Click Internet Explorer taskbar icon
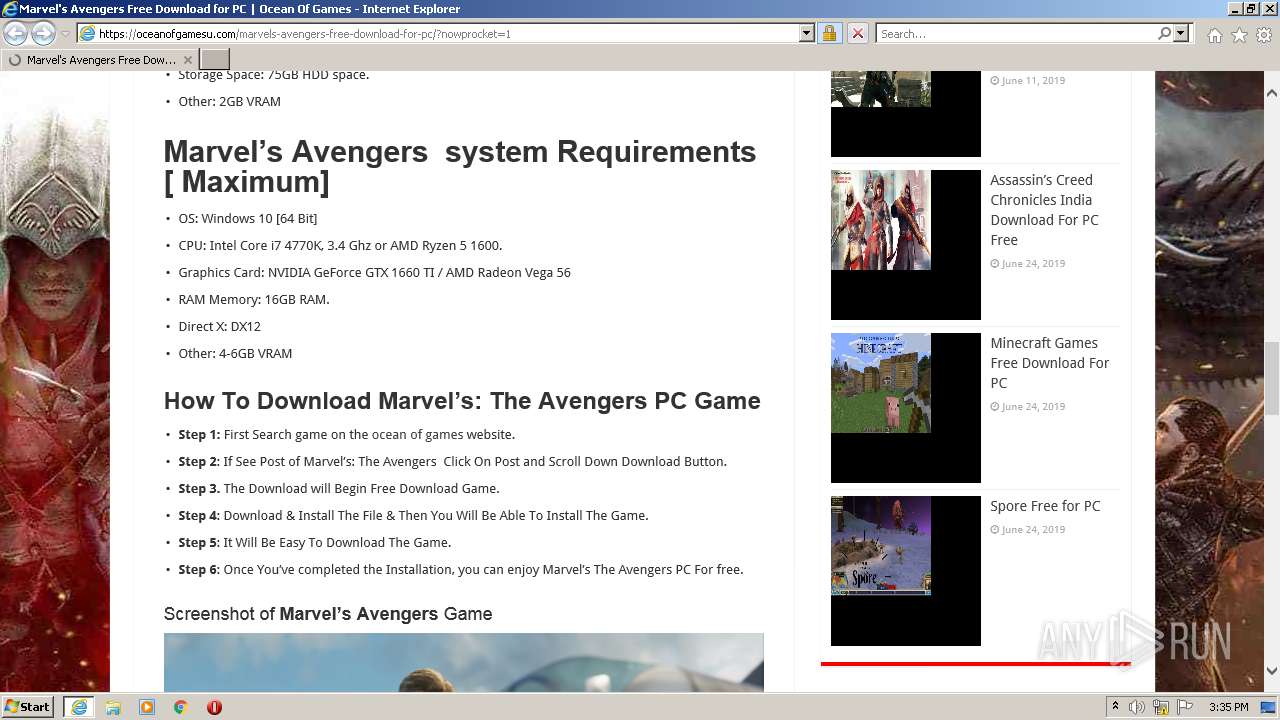 coord(79,707)
